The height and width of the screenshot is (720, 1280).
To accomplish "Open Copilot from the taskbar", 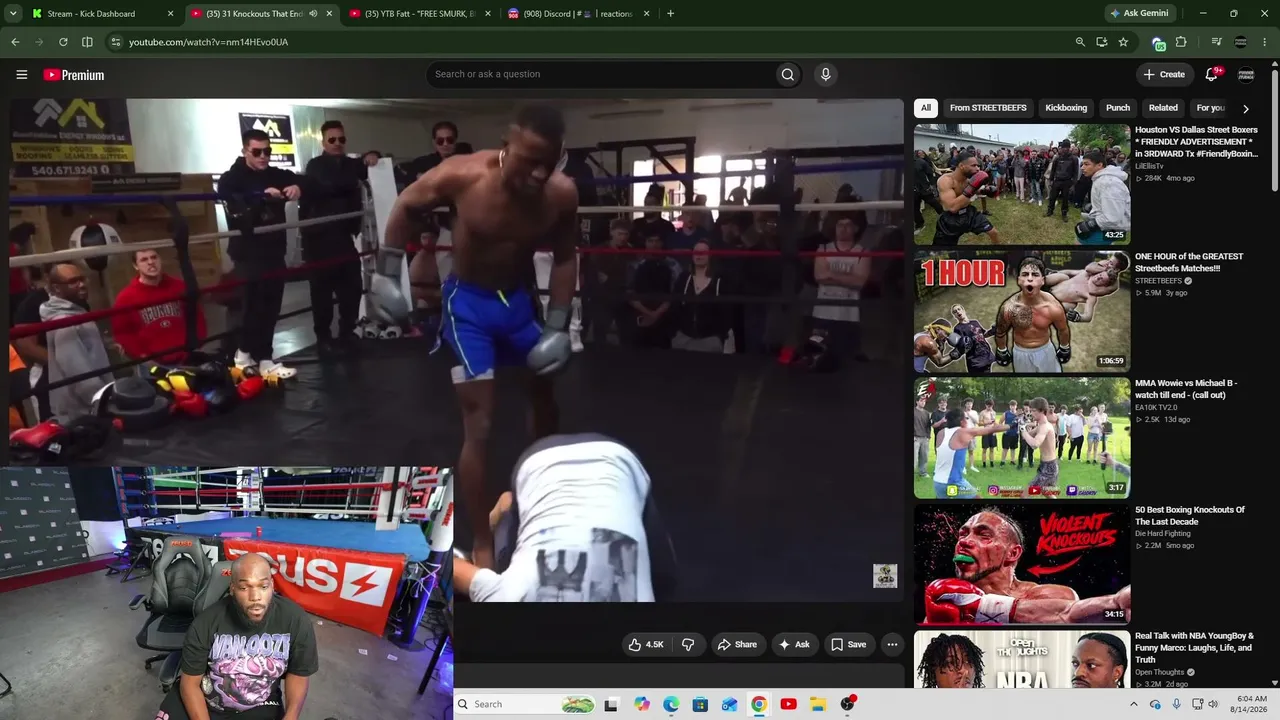I will coord(642,704).
